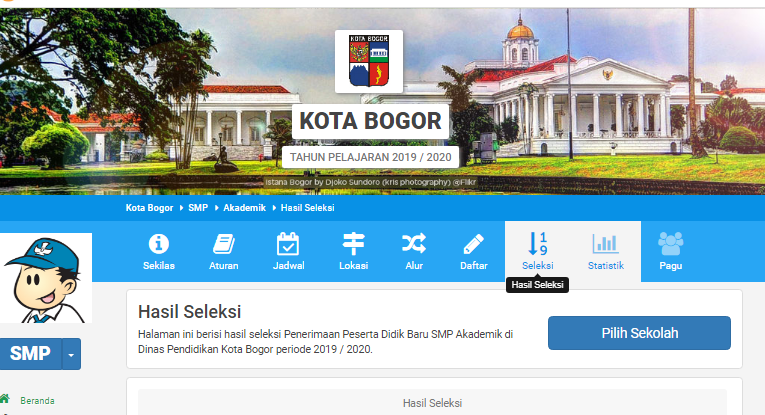Open the Aturan book icon

(x=224, y=244)
